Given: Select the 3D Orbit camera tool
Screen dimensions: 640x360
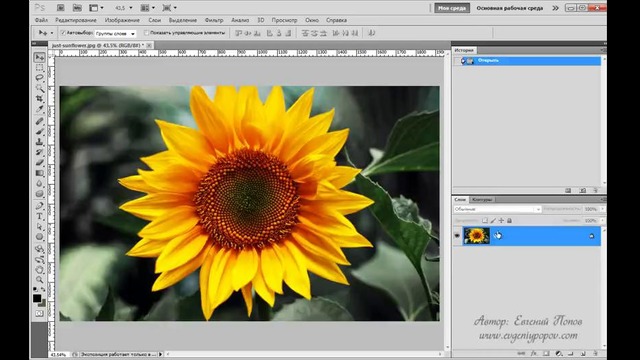Looking at the screenshot, I should [x=40, y=259].
